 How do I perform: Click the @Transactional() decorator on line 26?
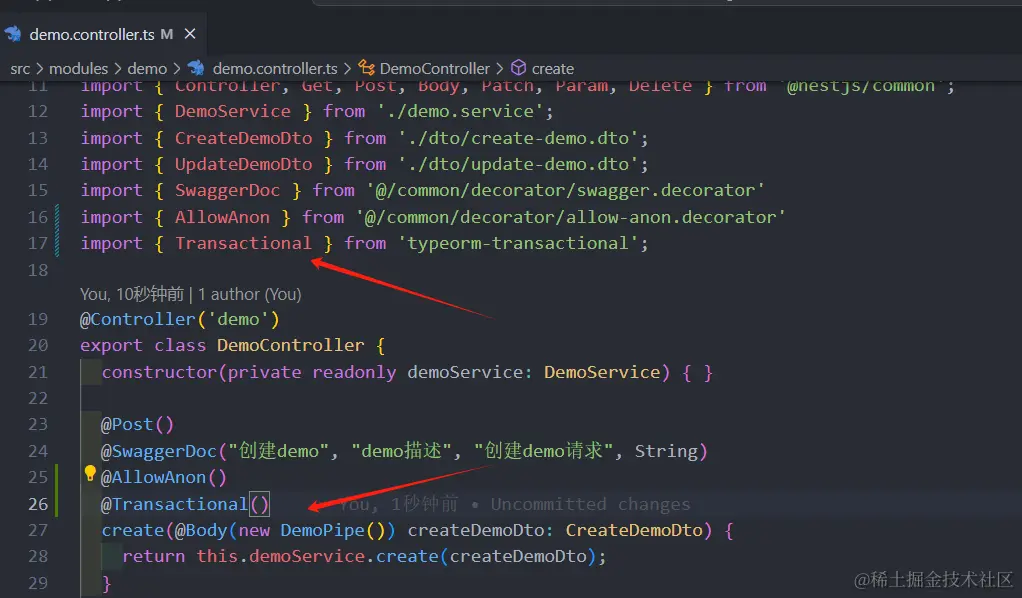(x=185, y=504)
